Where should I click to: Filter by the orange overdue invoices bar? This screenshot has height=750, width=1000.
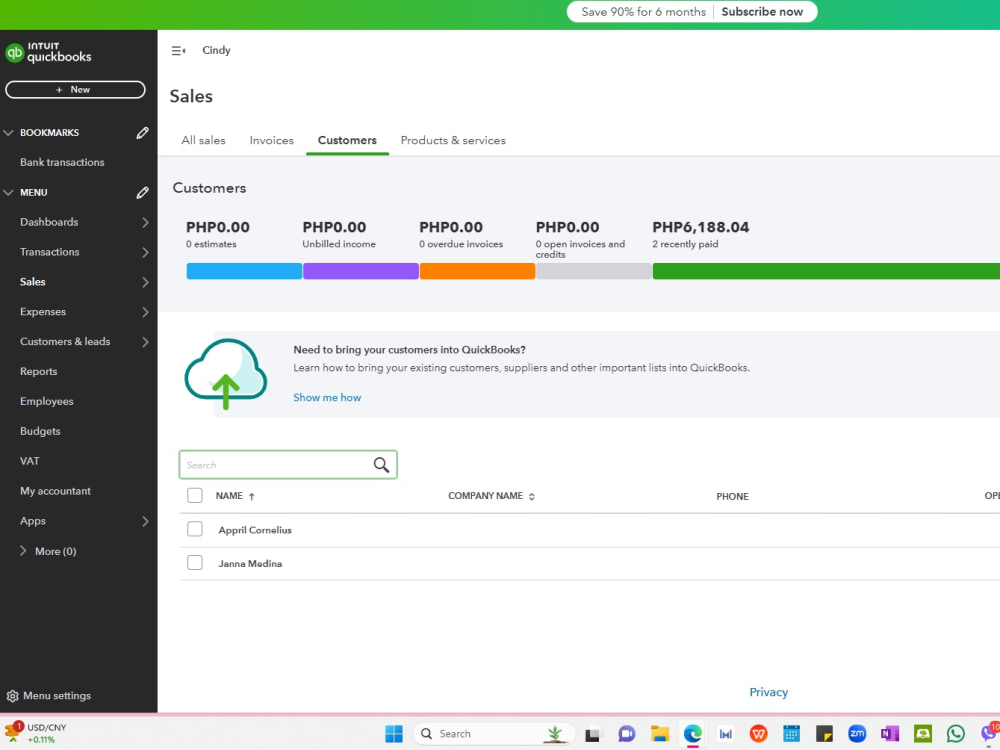pyautogui.click(x=478, y=271)
